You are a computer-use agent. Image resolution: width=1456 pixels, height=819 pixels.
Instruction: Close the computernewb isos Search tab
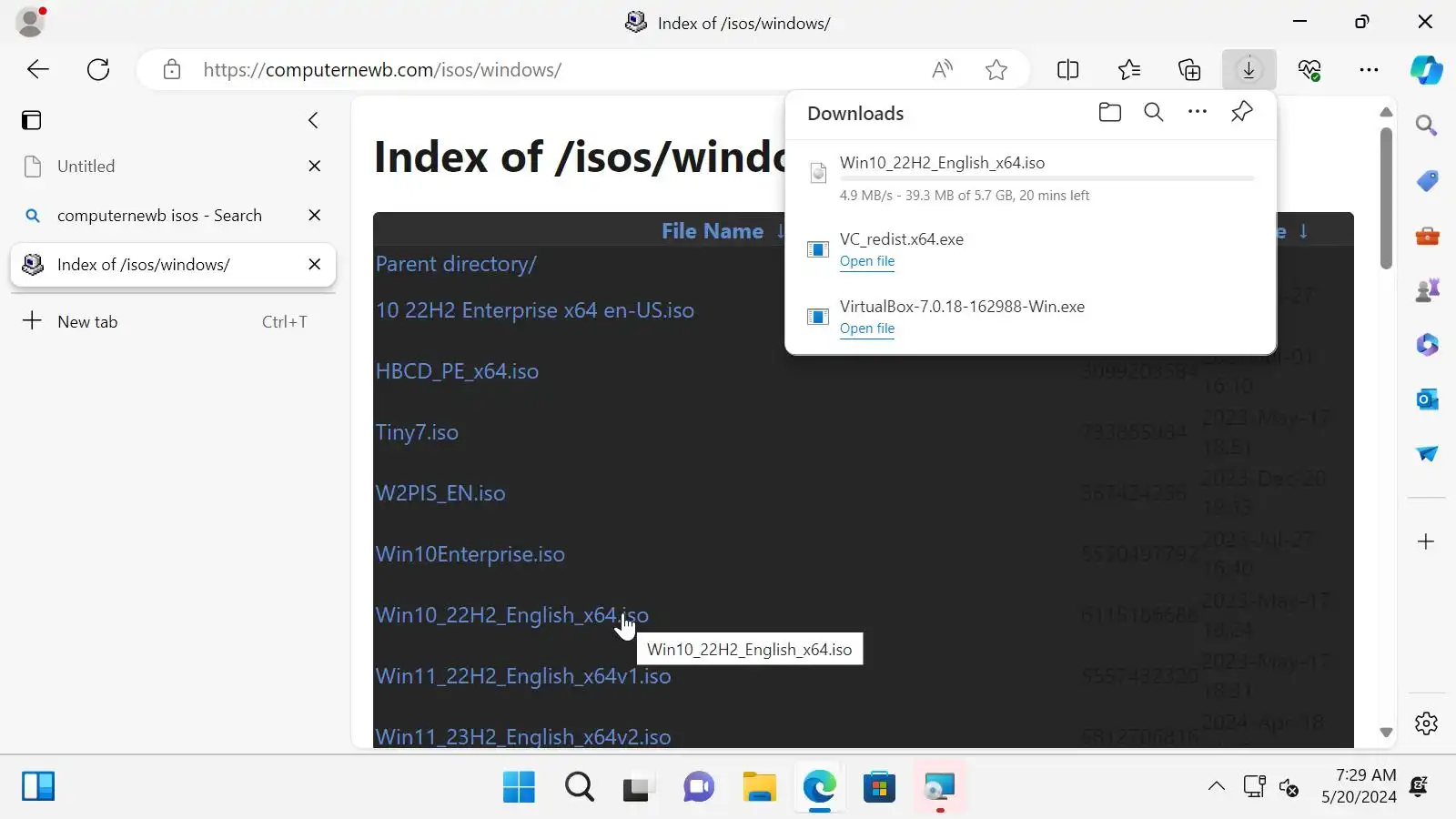[x=315, y=215]
